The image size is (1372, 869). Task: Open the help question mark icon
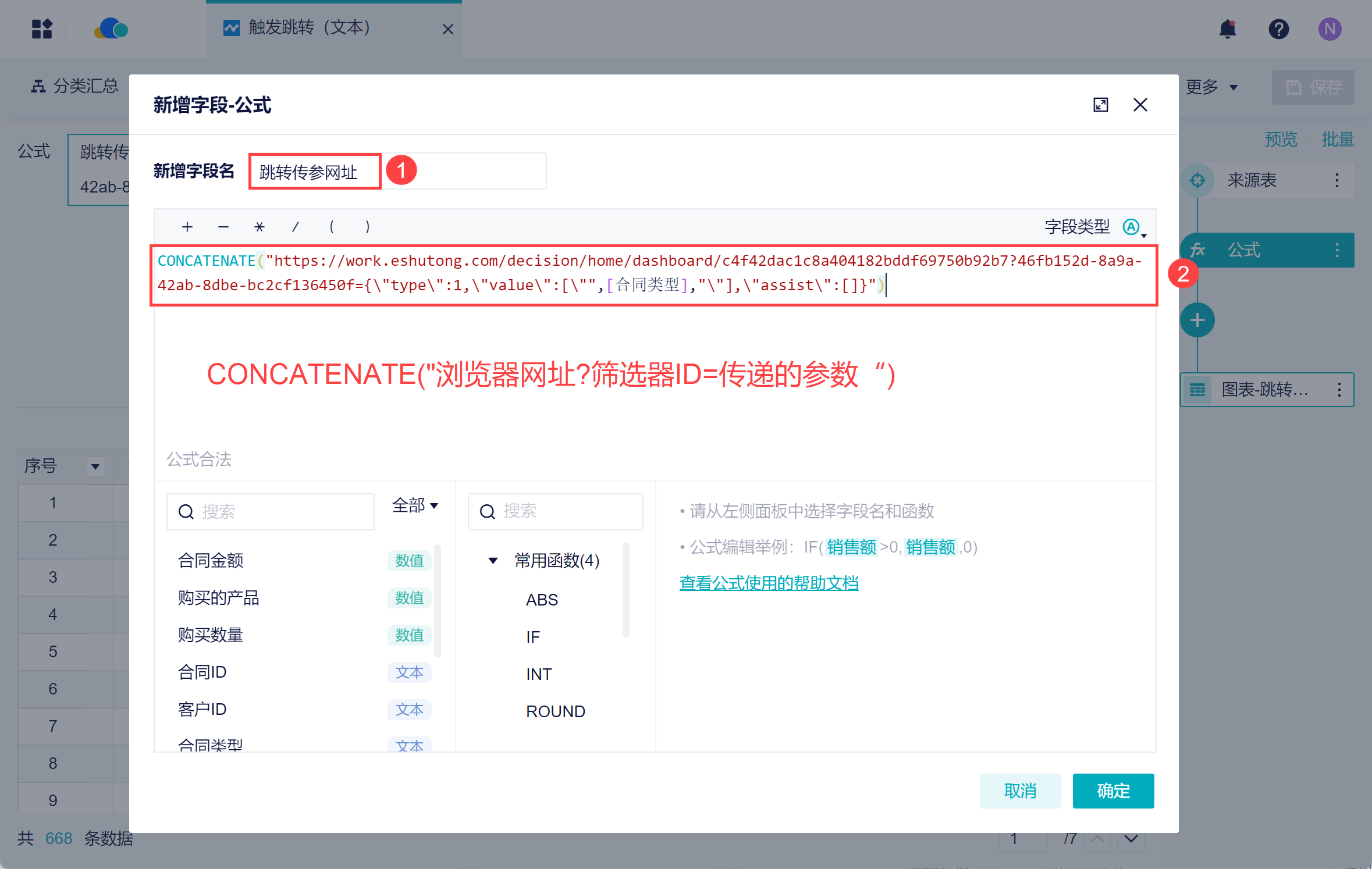pyautogui.click(x=1278, y=29)
